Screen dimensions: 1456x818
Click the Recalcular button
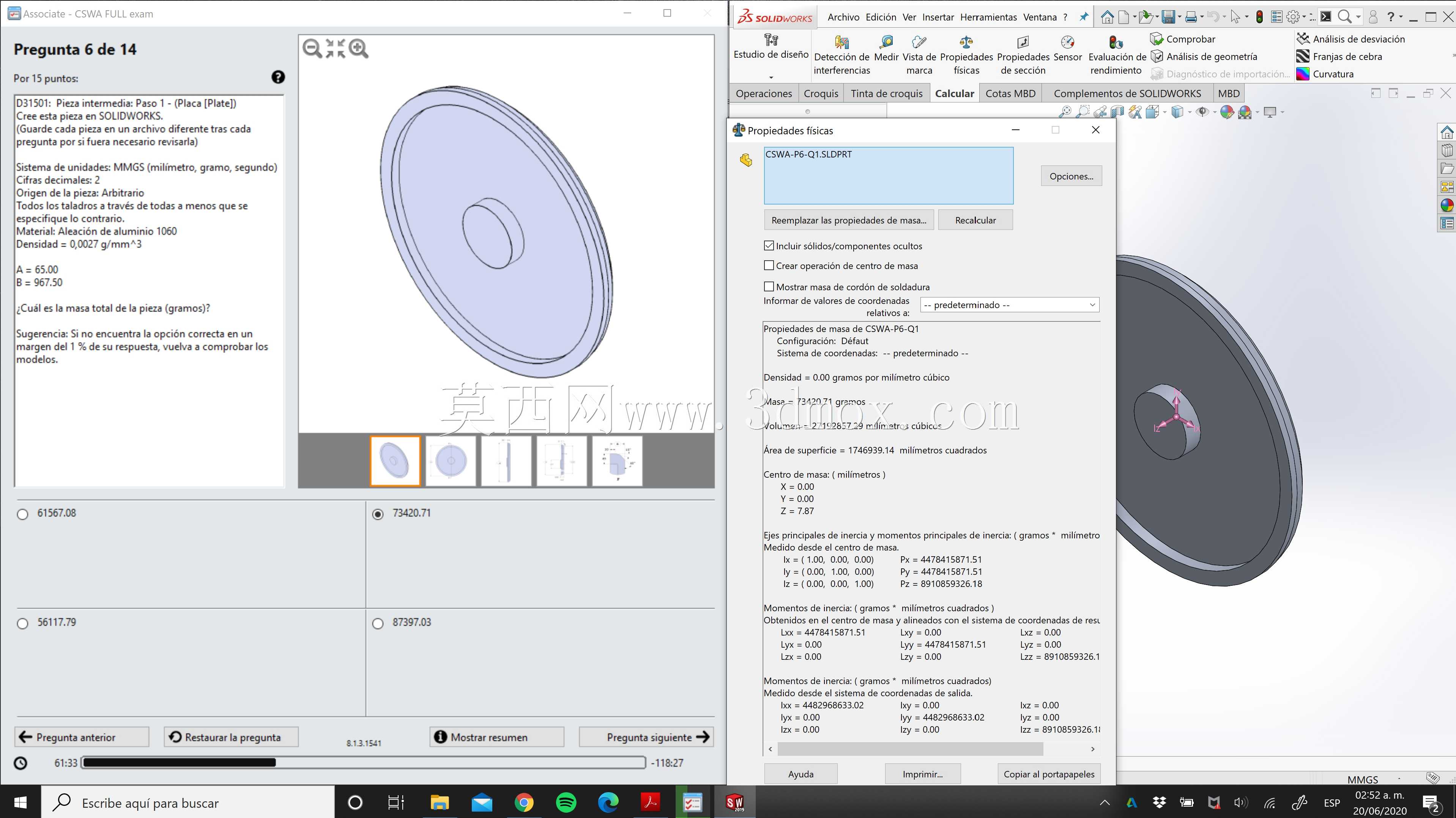click(x=975, y=220)
